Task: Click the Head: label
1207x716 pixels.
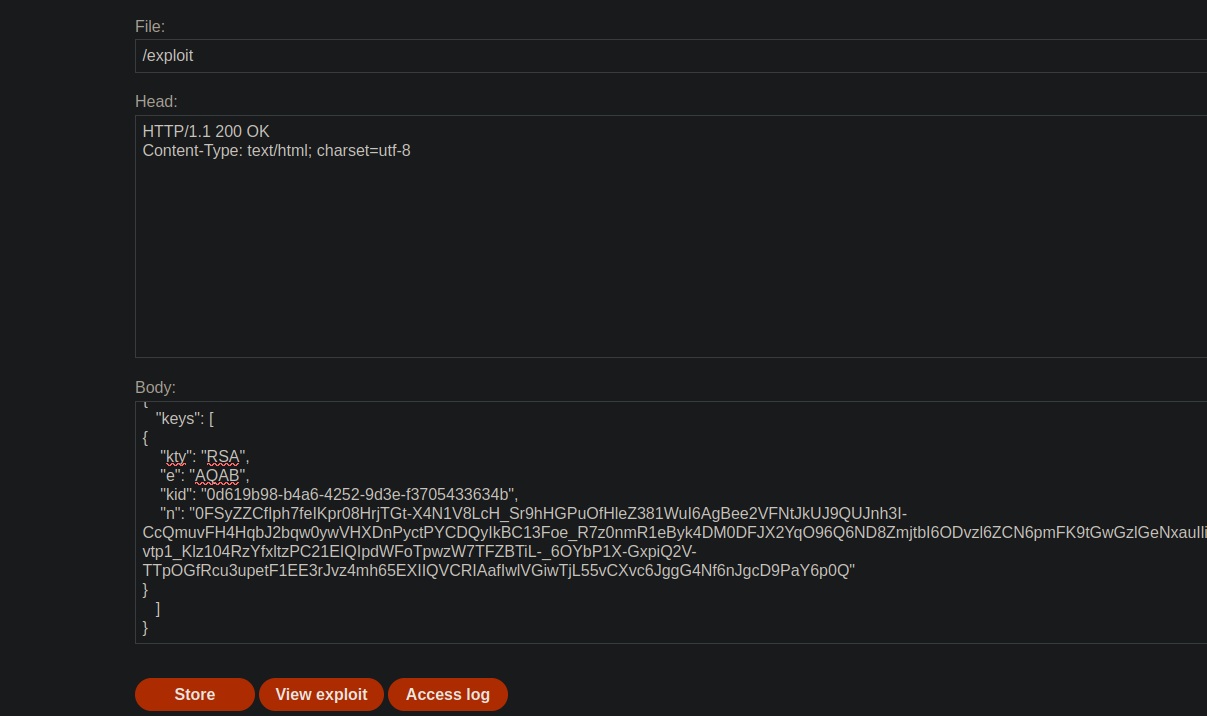Action: click(x=156, y=101)
